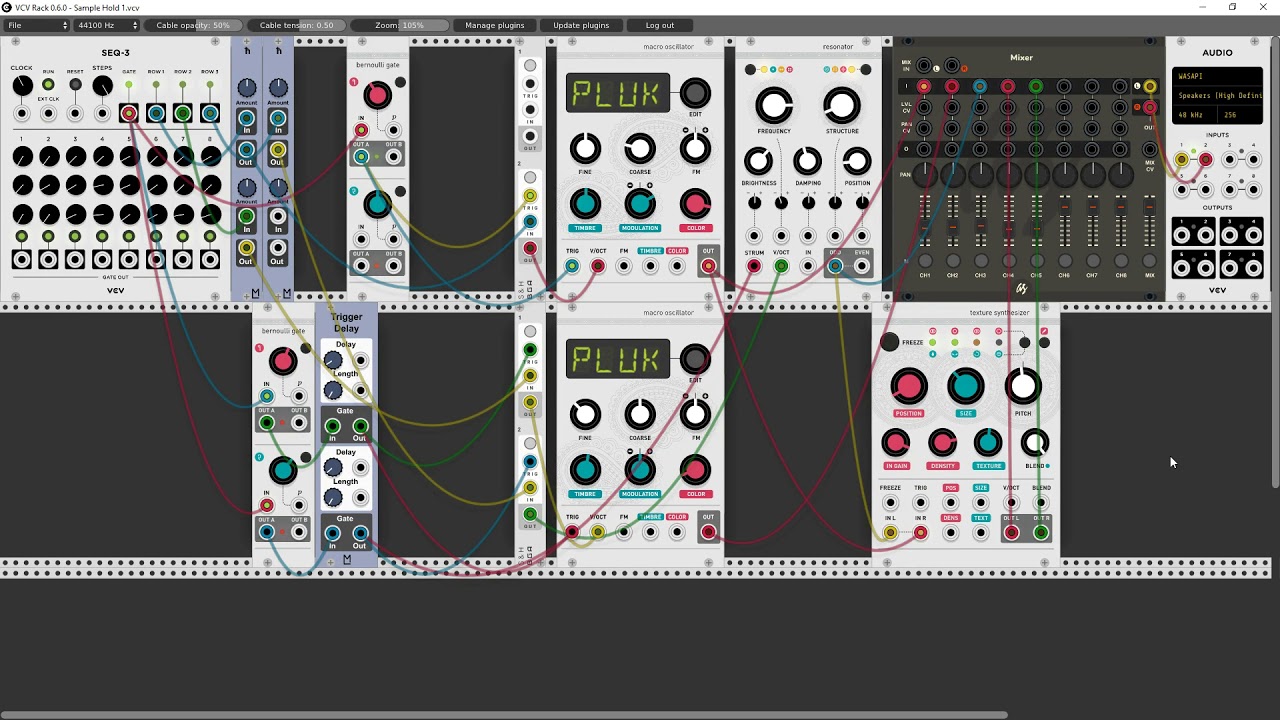1280x720 pixels.
Task: Click OUT L jack on texture synthesizer
Action: (x=1011, y=533)
